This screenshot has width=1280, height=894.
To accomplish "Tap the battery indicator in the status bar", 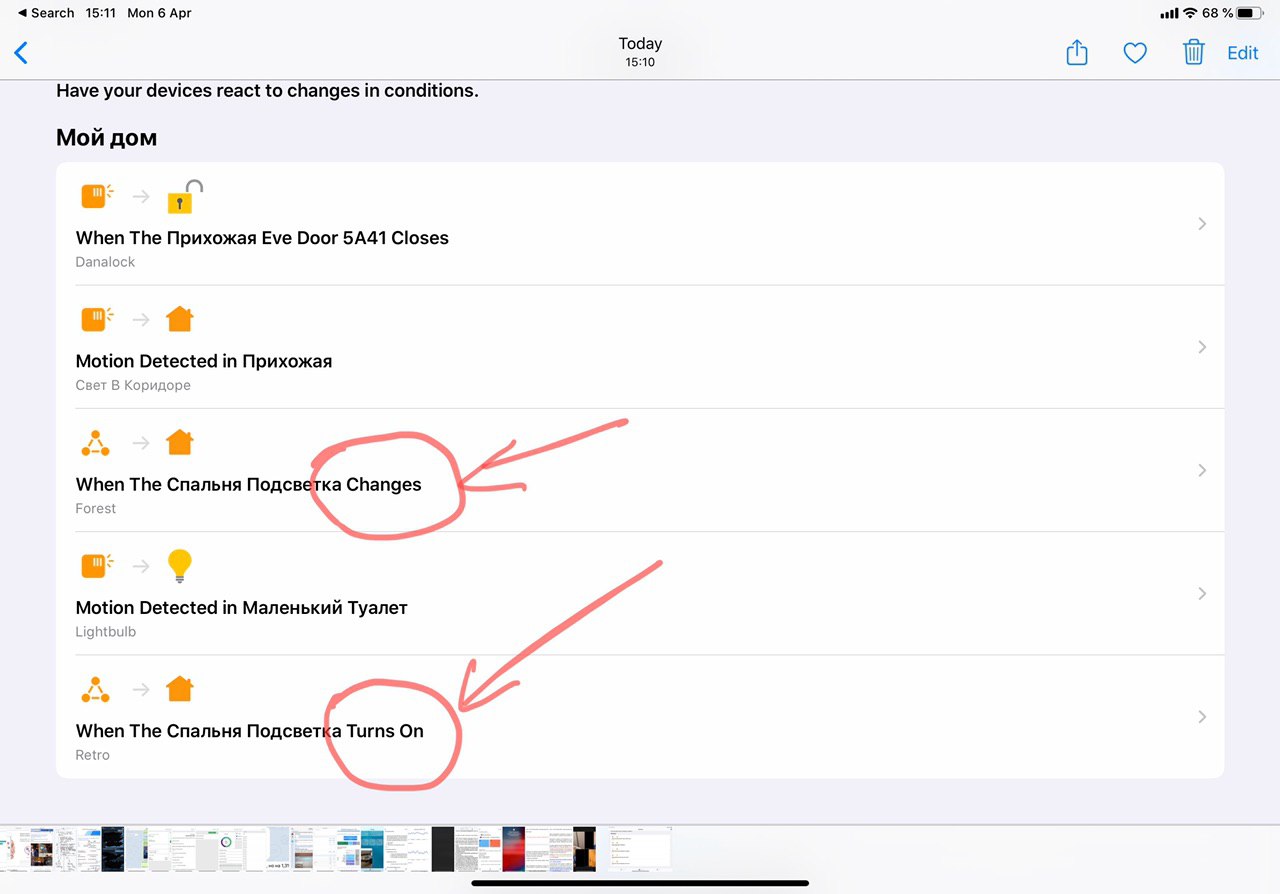I will (x=1249, y=13).
